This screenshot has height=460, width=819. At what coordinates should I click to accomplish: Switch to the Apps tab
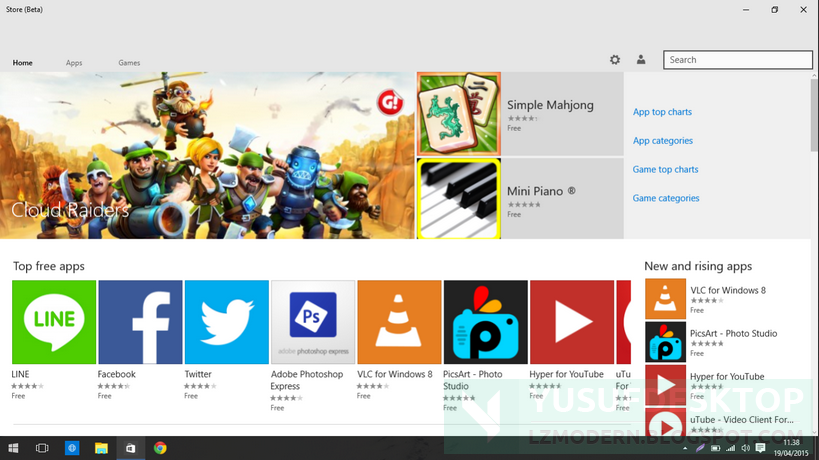coord(74,63)
